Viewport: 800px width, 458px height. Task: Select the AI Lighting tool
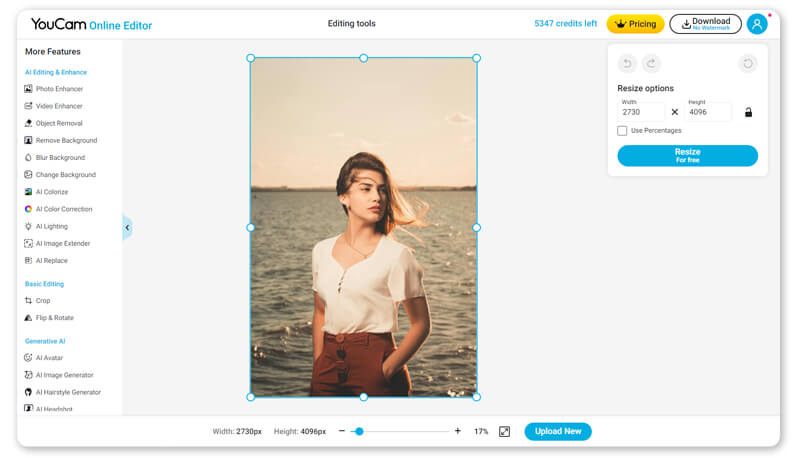[46, 226]
